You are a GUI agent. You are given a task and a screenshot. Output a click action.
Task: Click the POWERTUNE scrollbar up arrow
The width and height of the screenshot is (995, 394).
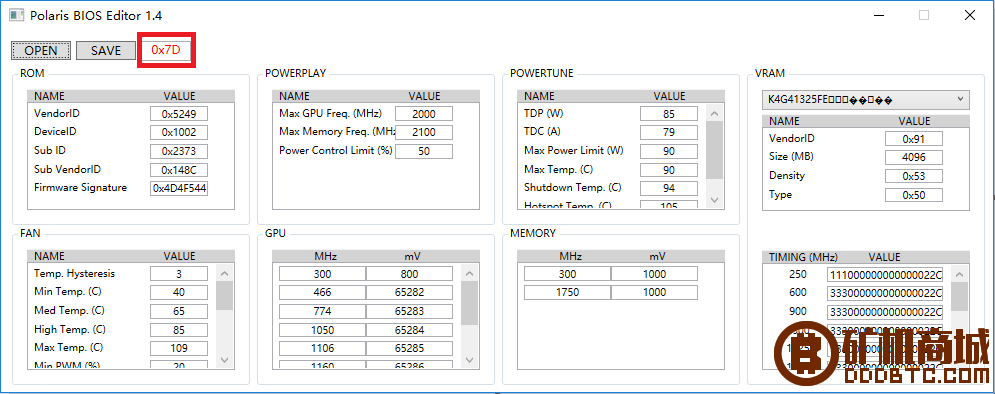point(715,114)
